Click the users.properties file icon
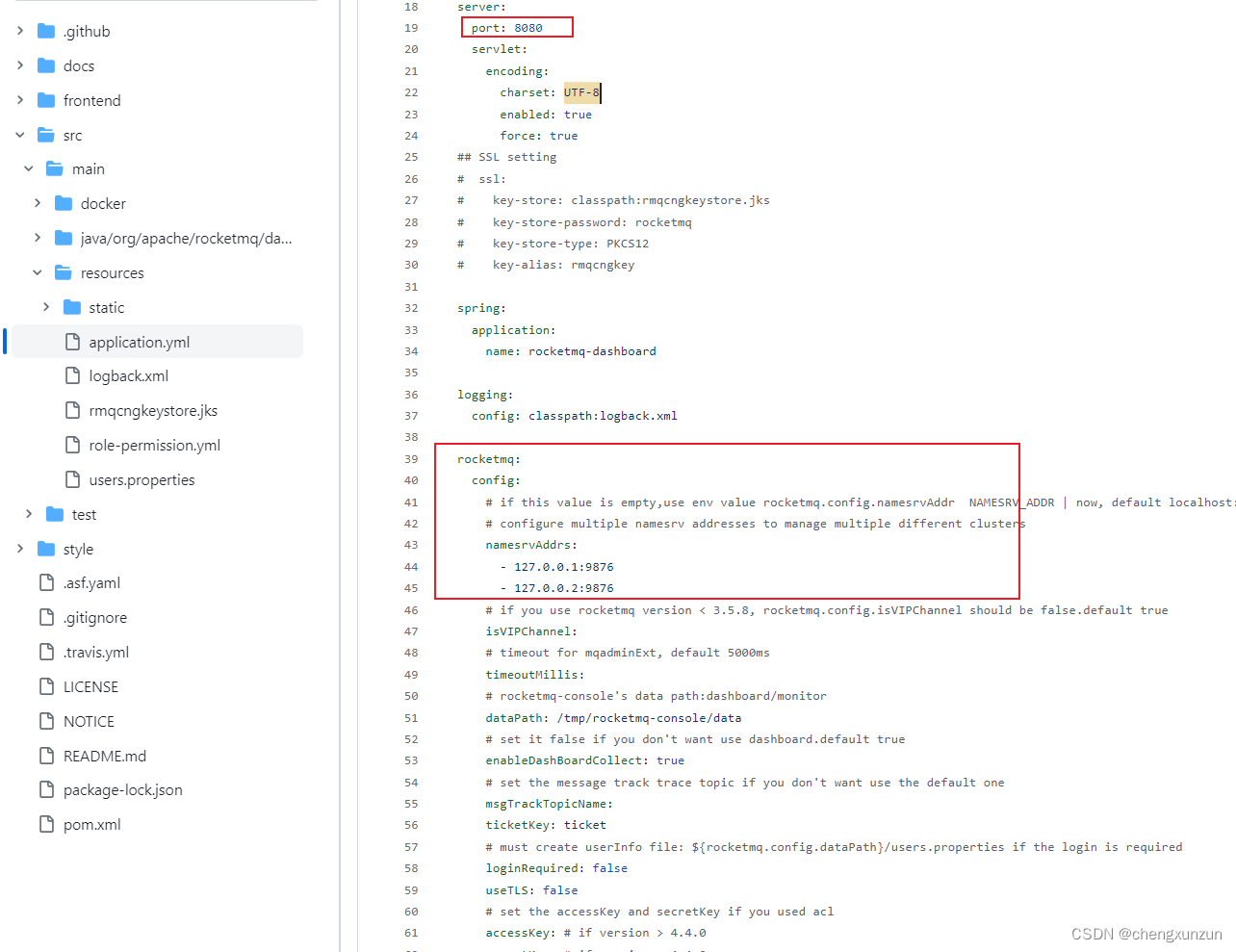Image resolution: width=1236 pixels, height=952 pixels. 72,479
